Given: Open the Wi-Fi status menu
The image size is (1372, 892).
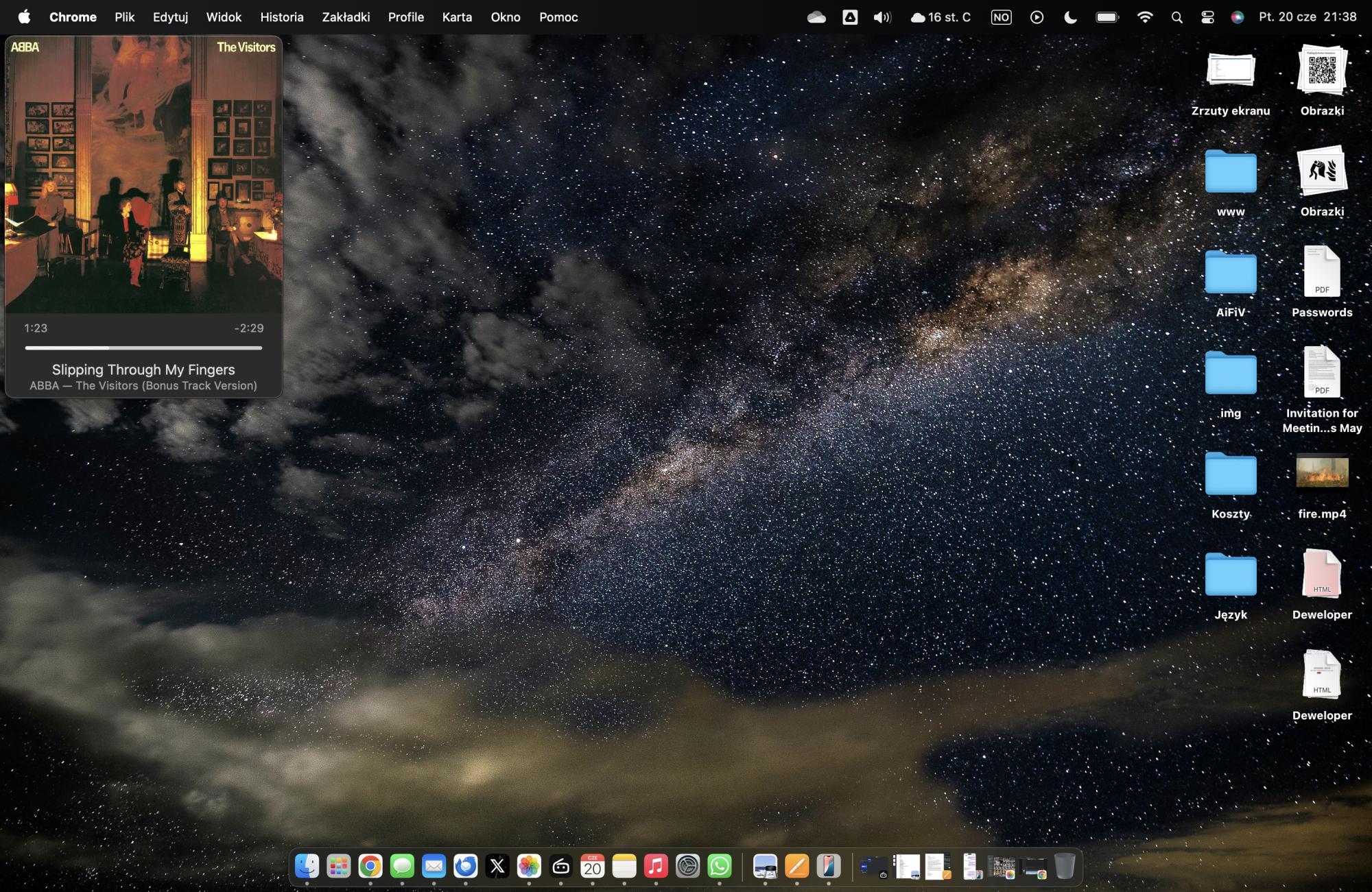Looking at the screenshot, I should click(x=1144, y=17).
